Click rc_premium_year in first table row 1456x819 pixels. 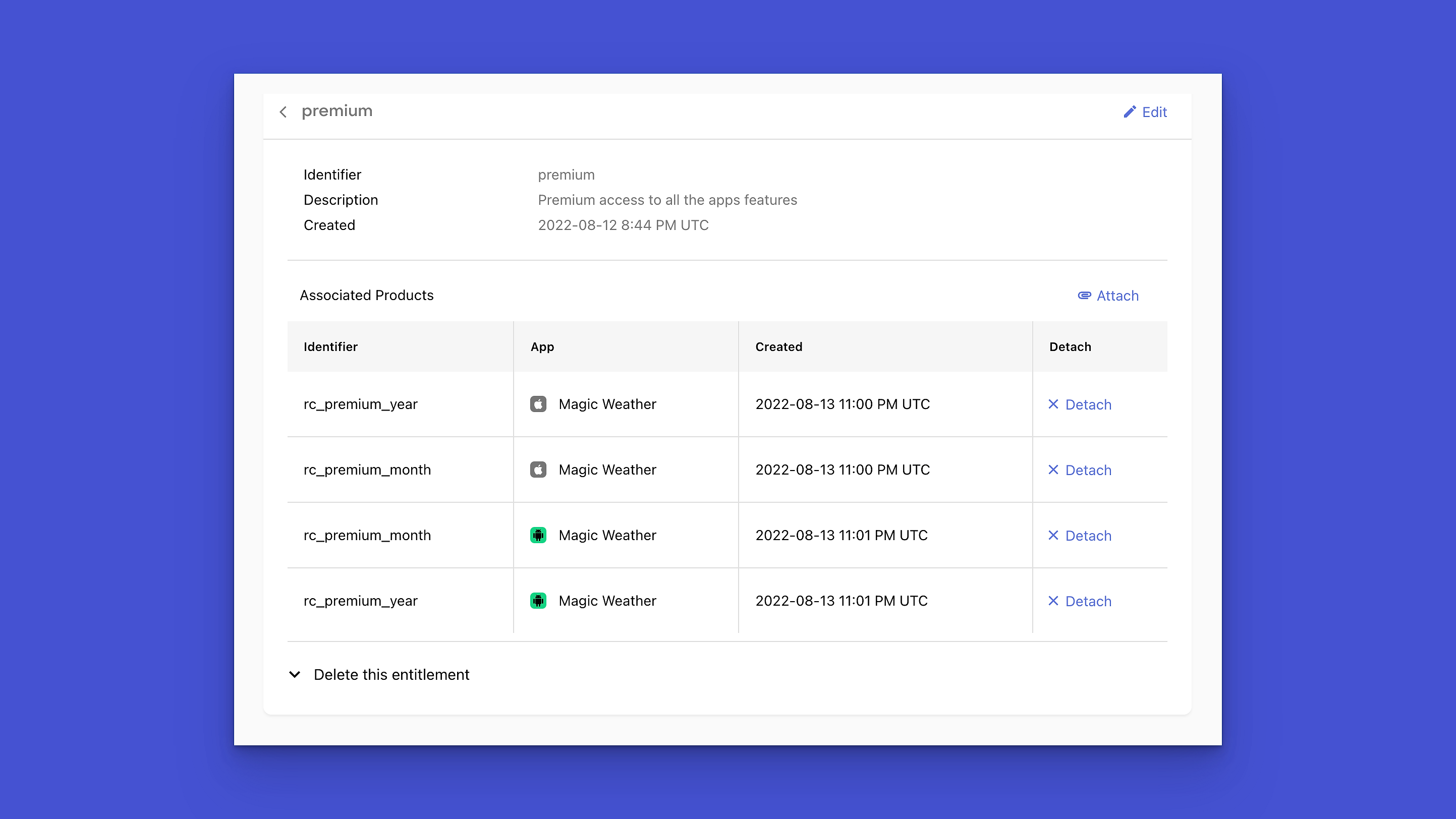point(360,404)
